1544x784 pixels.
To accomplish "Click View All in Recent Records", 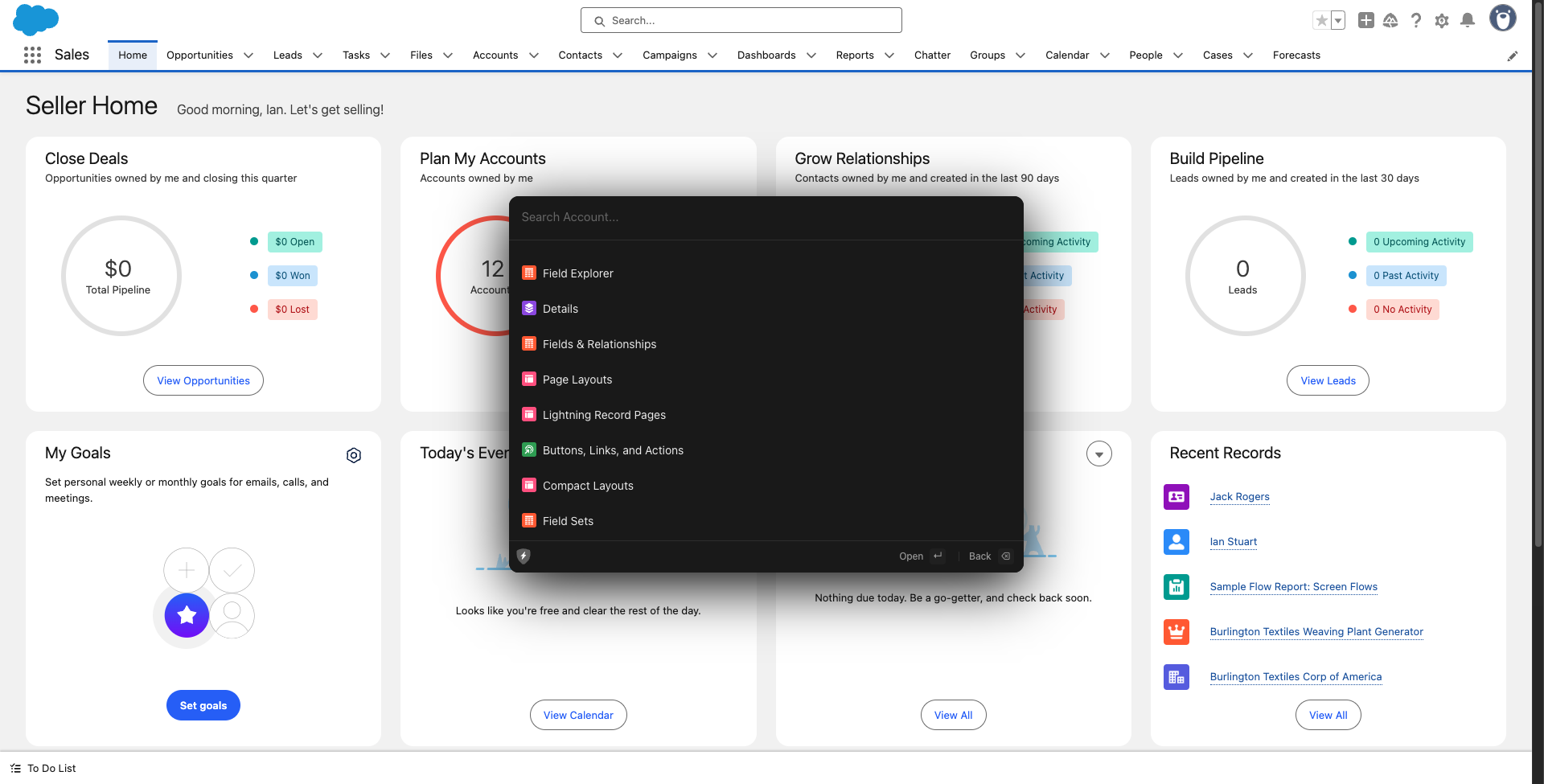I will coord(1328,715).
